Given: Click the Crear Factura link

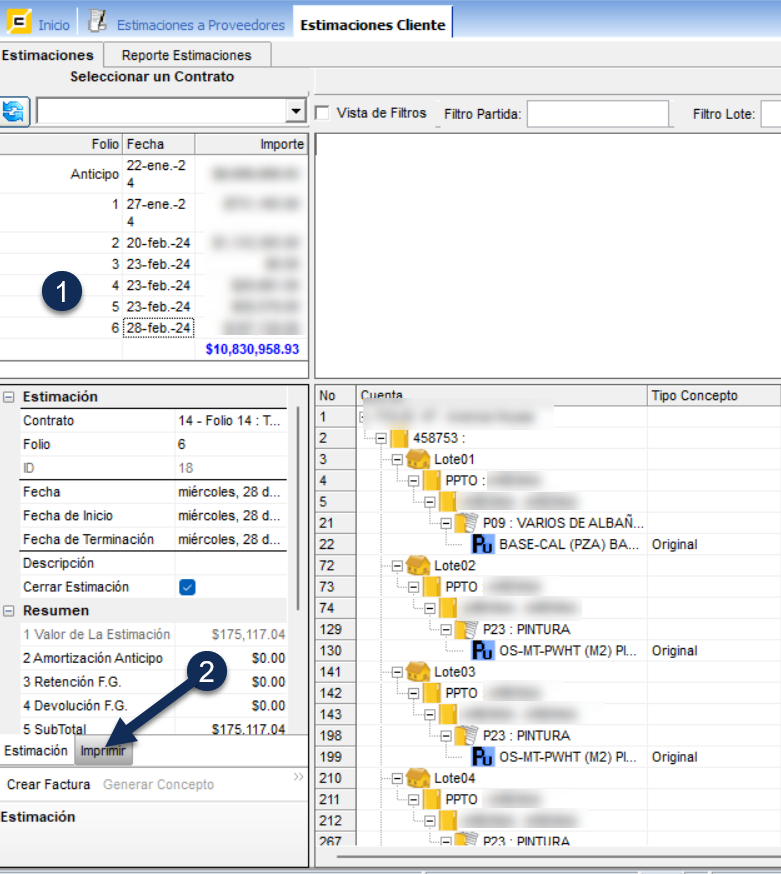Looking at the screenshot, I should click(48, 785).
